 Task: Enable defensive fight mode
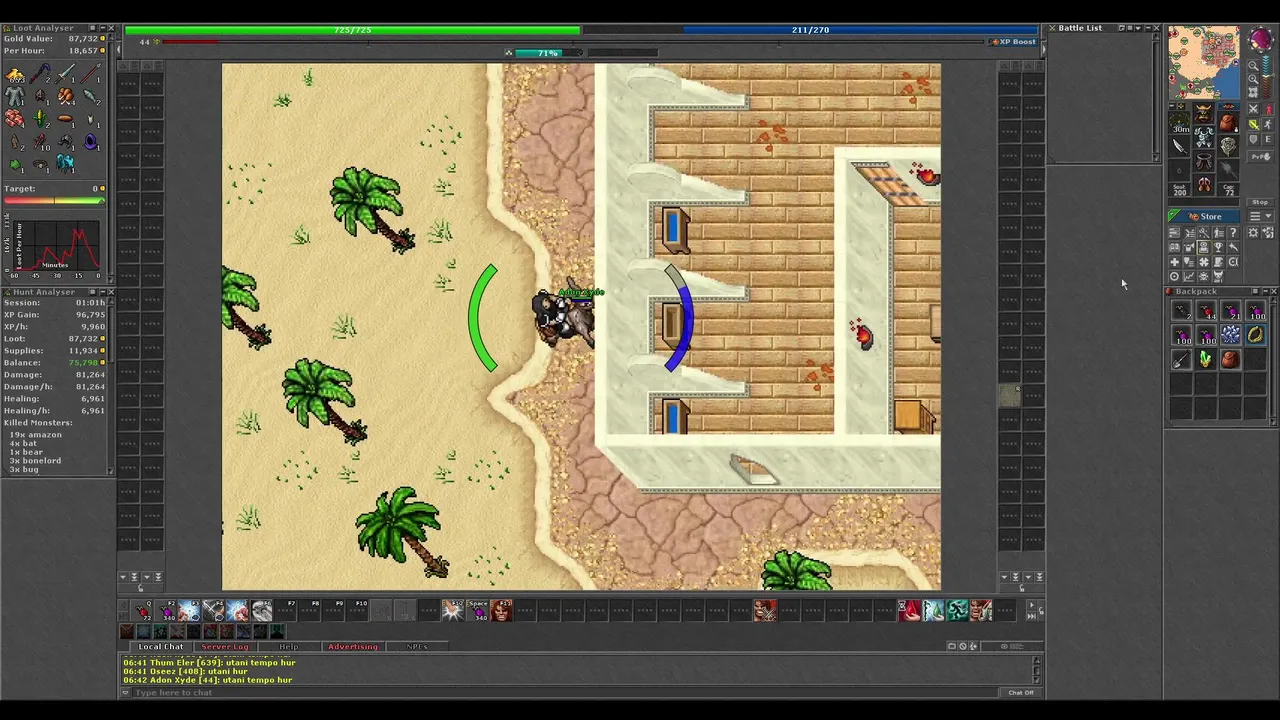point(1252,139)
